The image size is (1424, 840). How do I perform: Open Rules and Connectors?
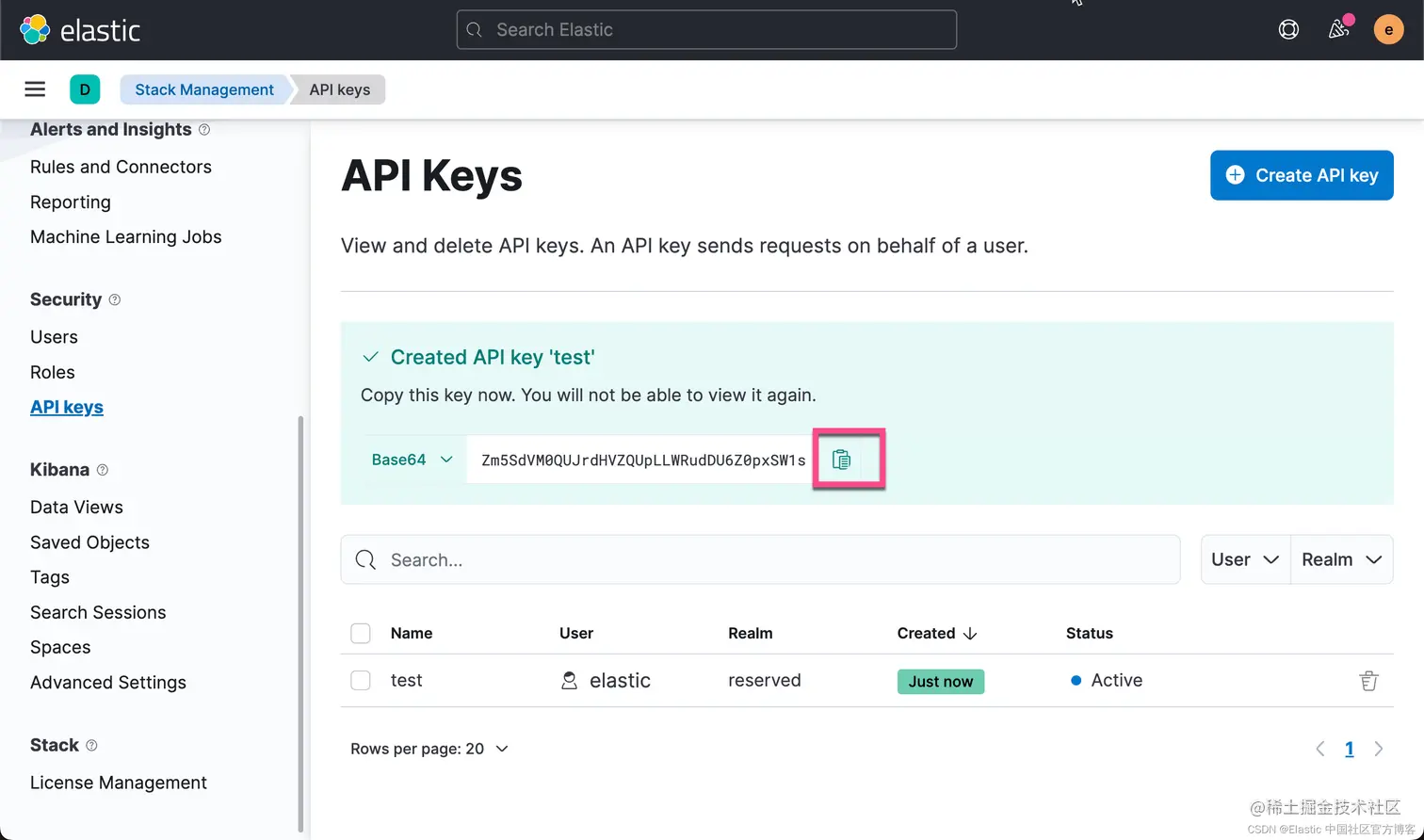[121, 167]
